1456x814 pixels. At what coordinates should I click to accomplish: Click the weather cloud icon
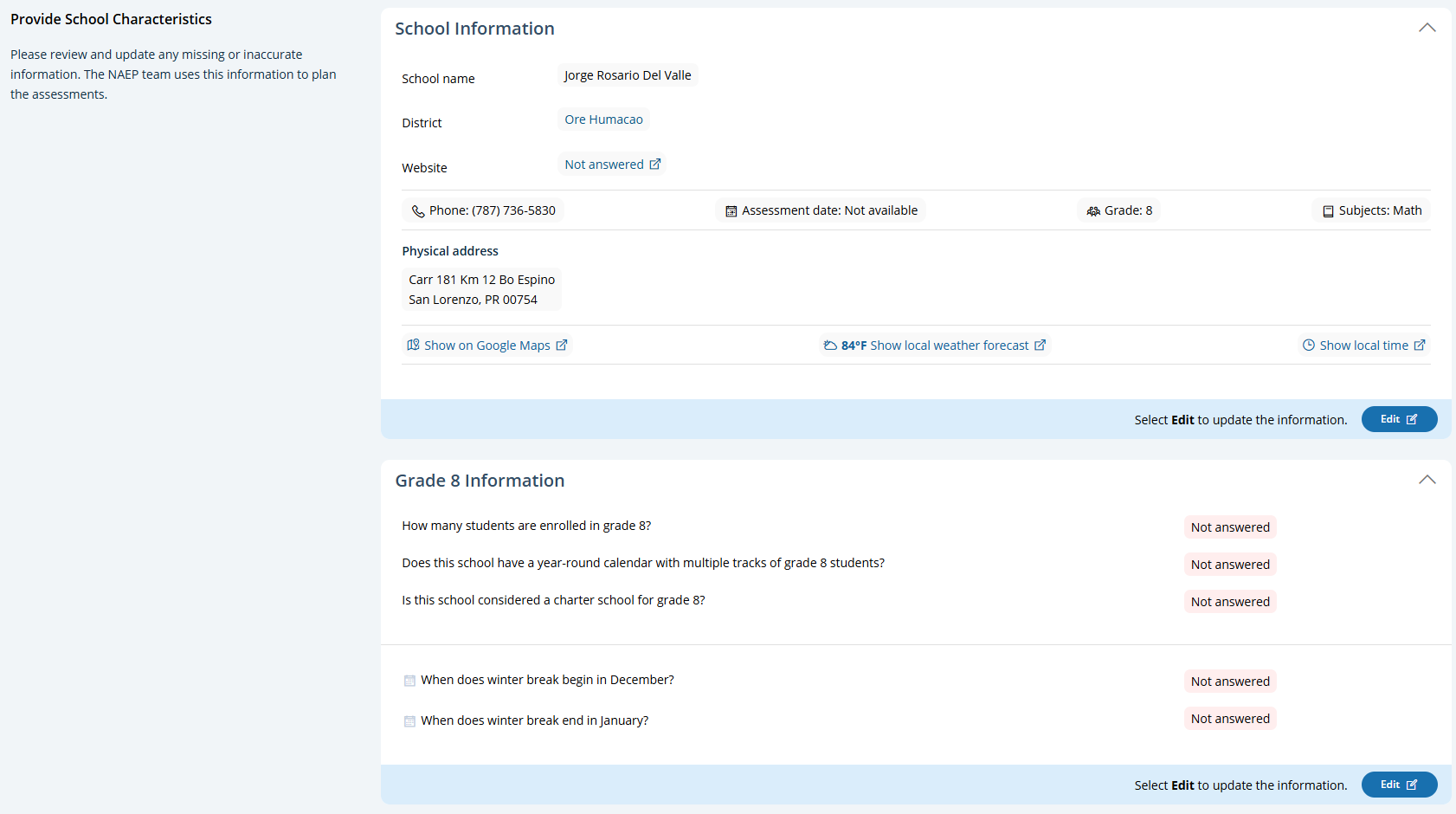(x=830, y=346)
